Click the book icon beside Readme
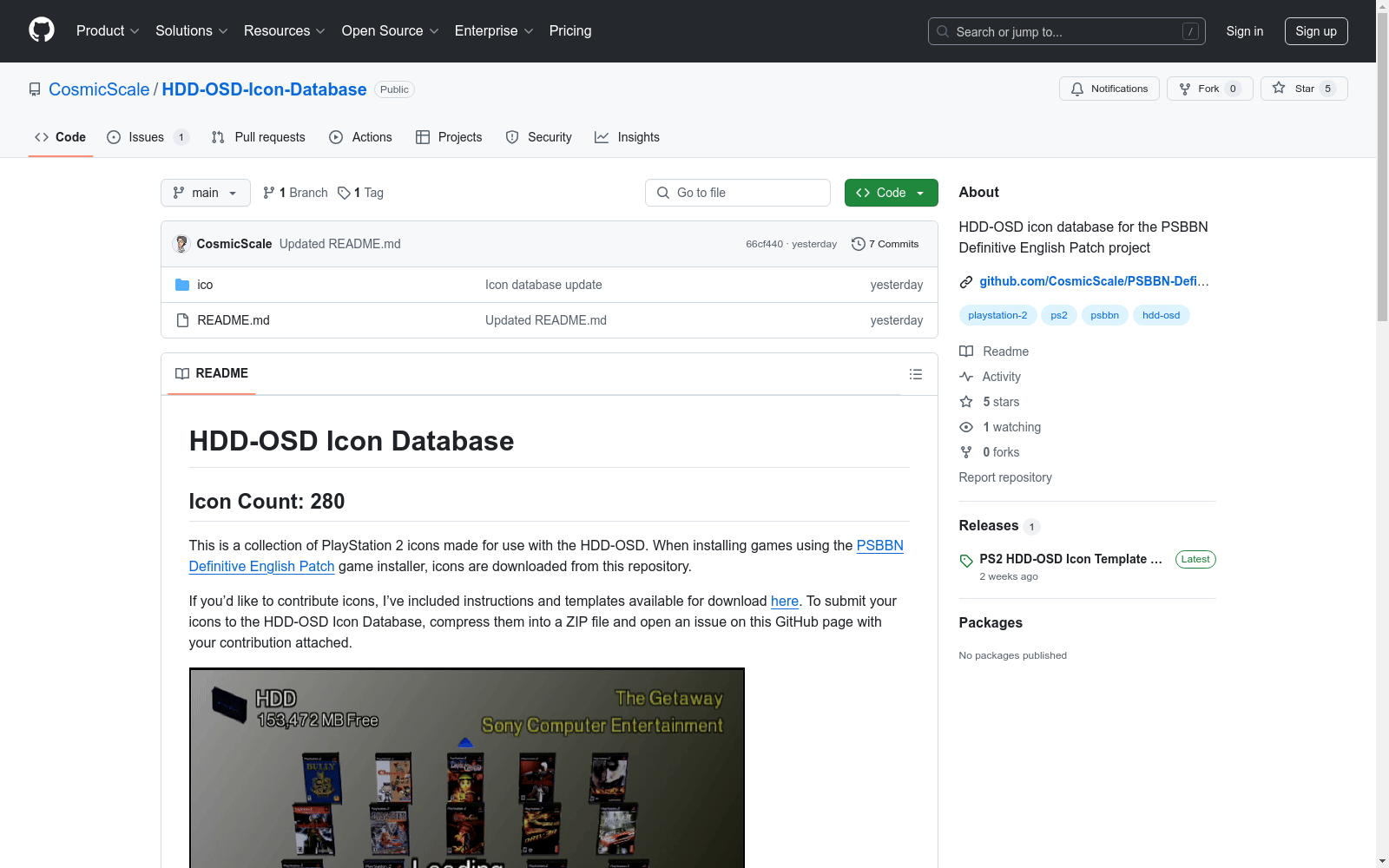This screenshot has width=1389, height=868. pyautogui.click(x=966, y=352)
